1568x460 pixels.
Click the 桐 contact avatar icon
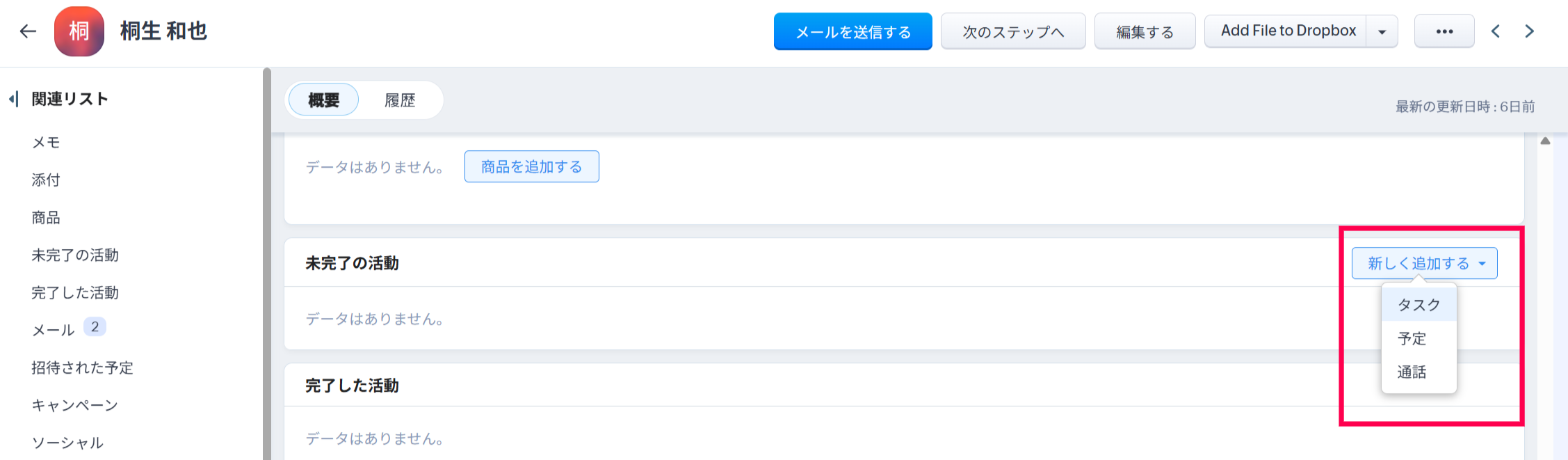tap(79, 31)
